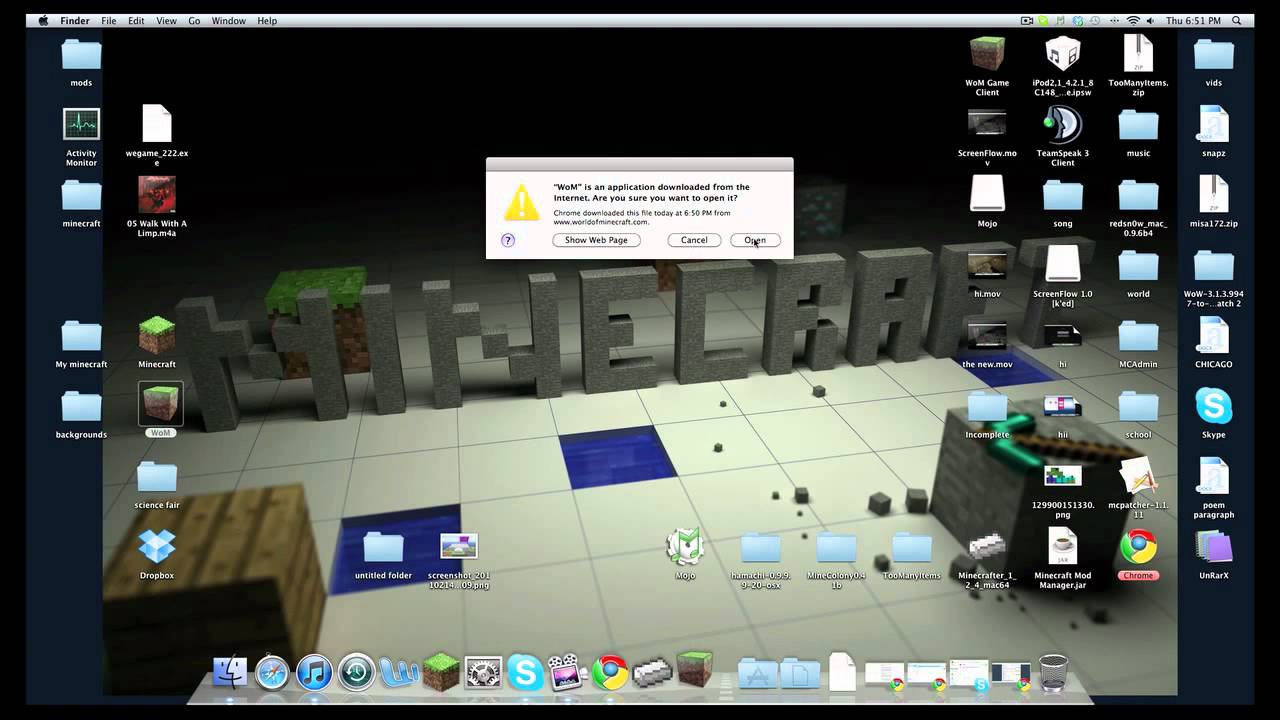Open the Finder menu in menu bar
This screenshot has width=1280, height=720.
tap(75, 20)
